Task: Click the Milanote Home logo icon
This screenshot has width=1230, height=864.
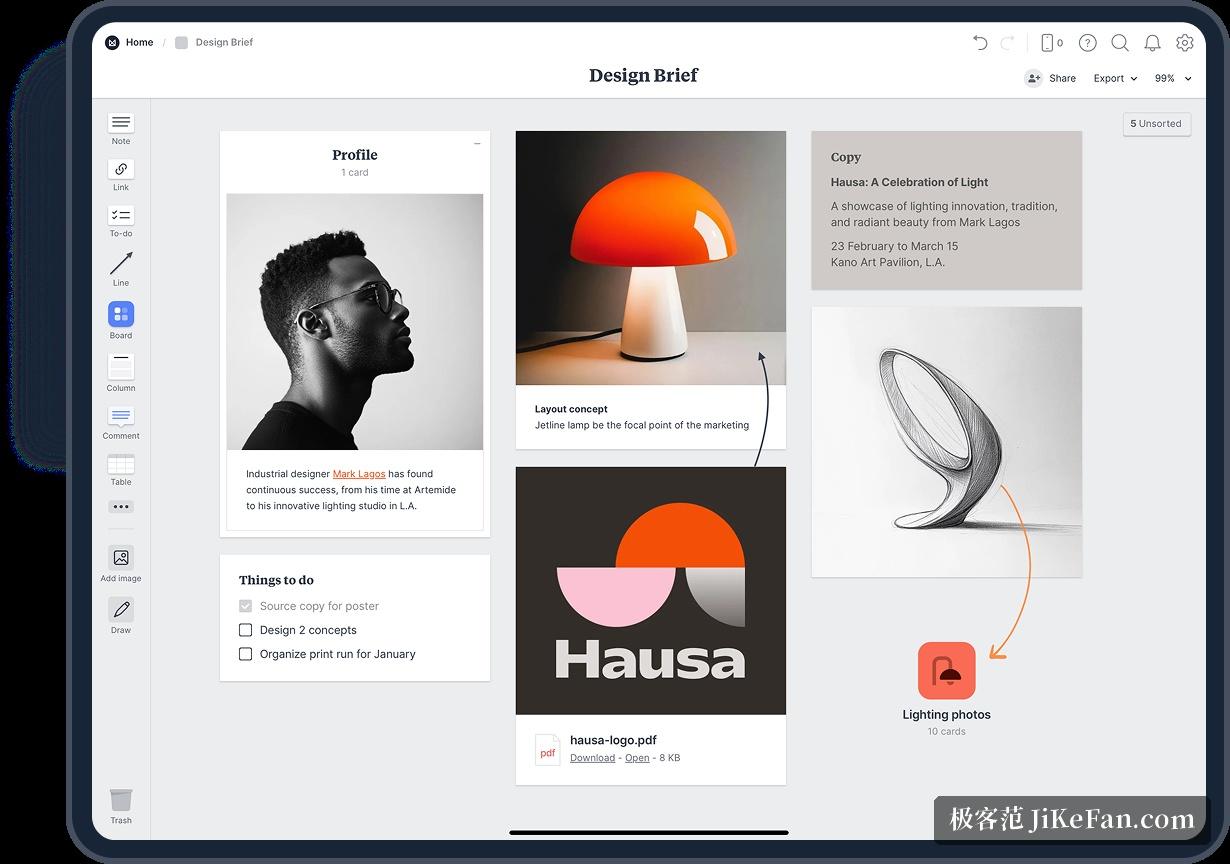Action: [x=112, y=42]
